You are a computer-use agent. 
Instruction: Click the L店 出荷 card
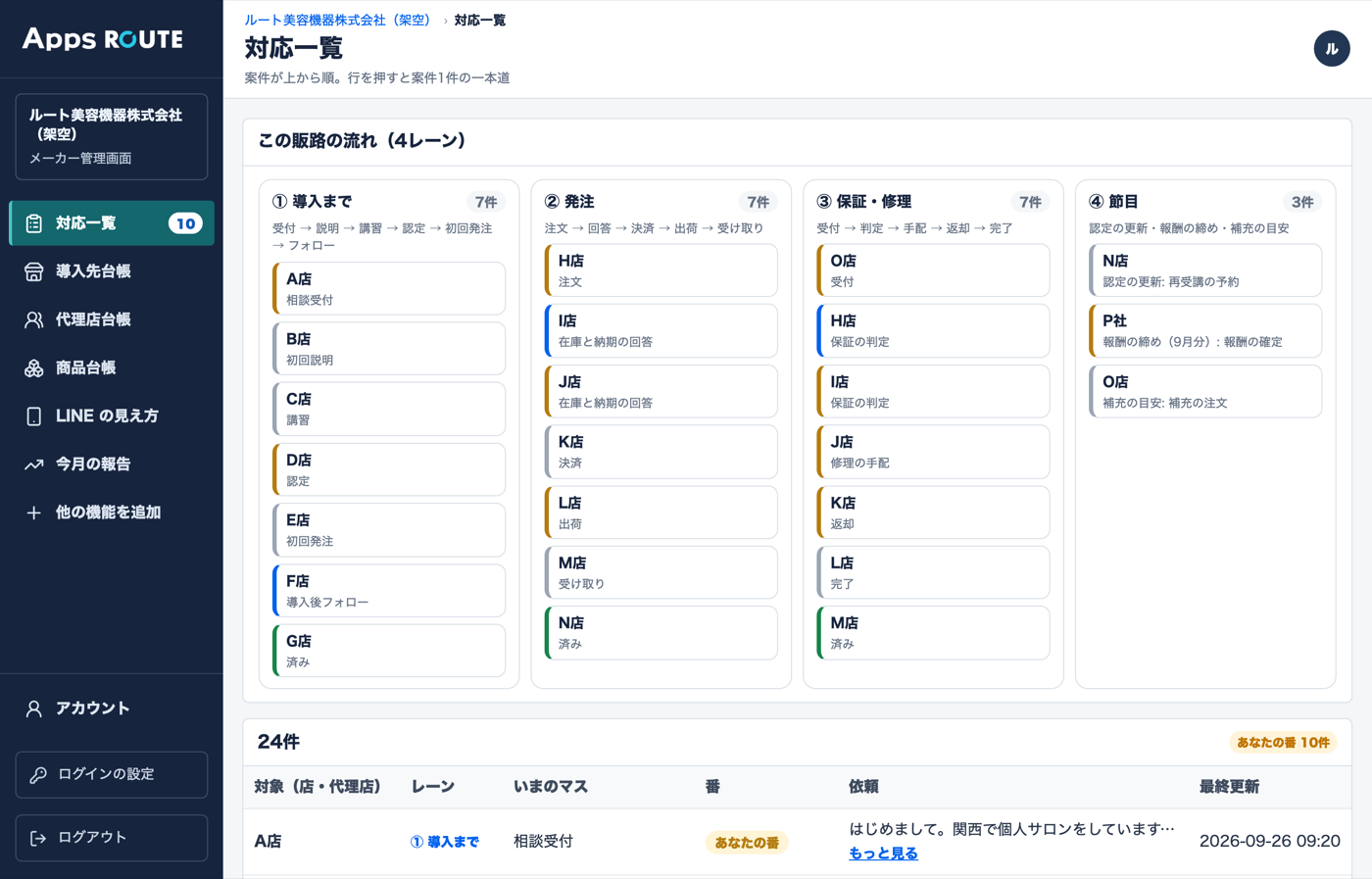(661, 513)
